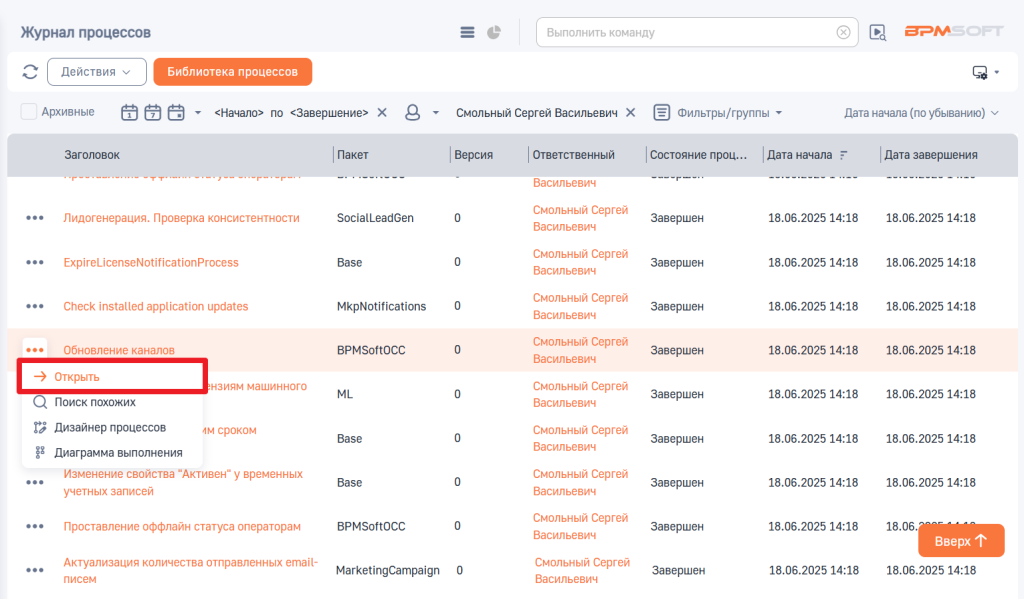Choose Поиск похожих in the context menu
This screenshot has width=1024, height=599.
pyautogui.click(x=112, y=402)
